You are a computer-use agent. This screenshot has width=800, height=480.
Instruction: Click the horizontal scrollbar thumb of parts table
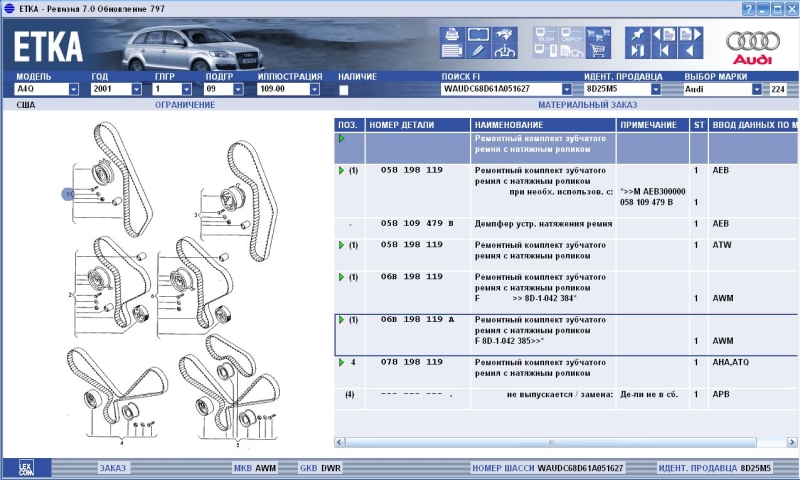[551, 442]
